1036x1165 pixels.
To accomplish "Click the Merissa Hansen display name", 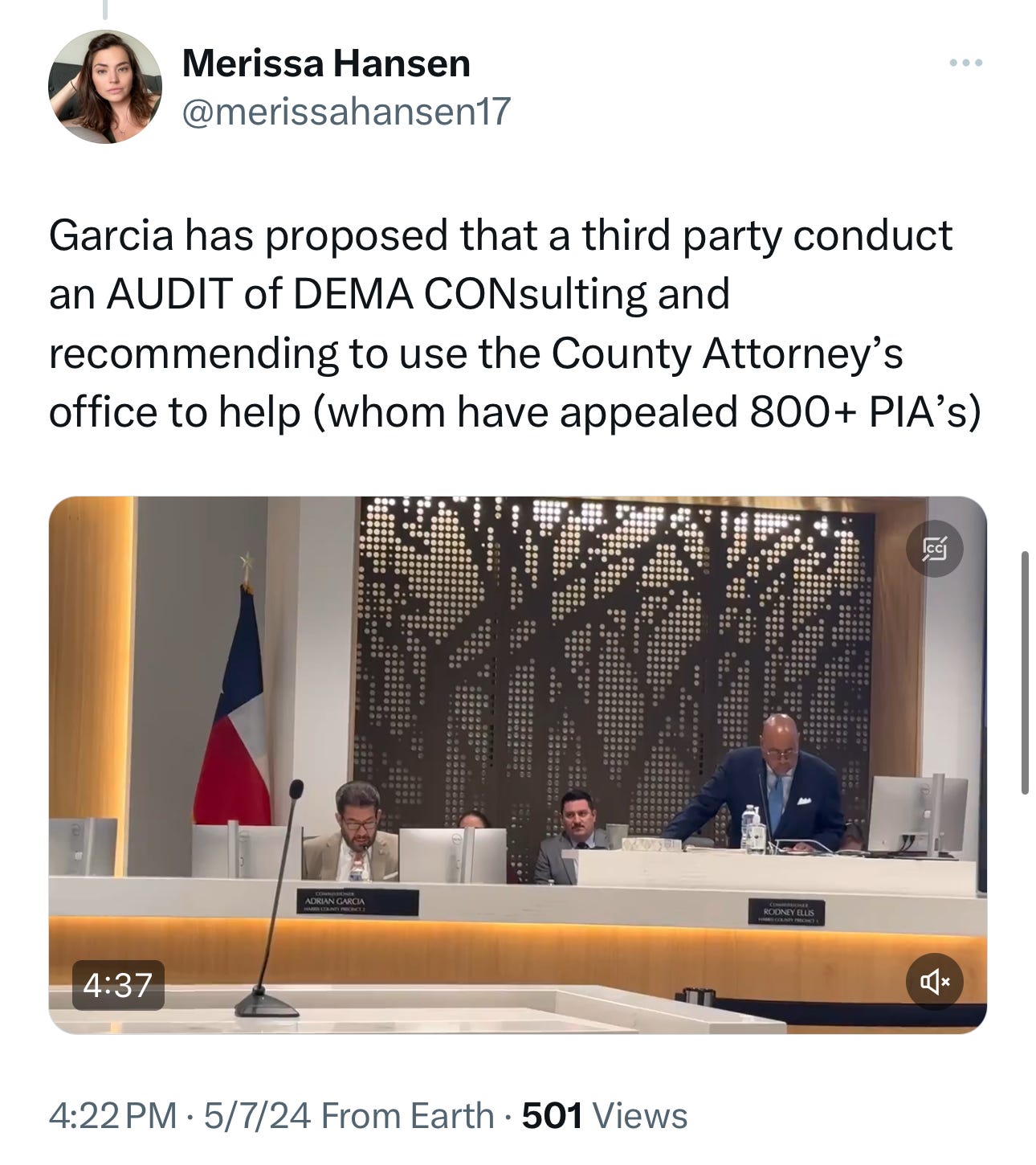I will [326, 63].
